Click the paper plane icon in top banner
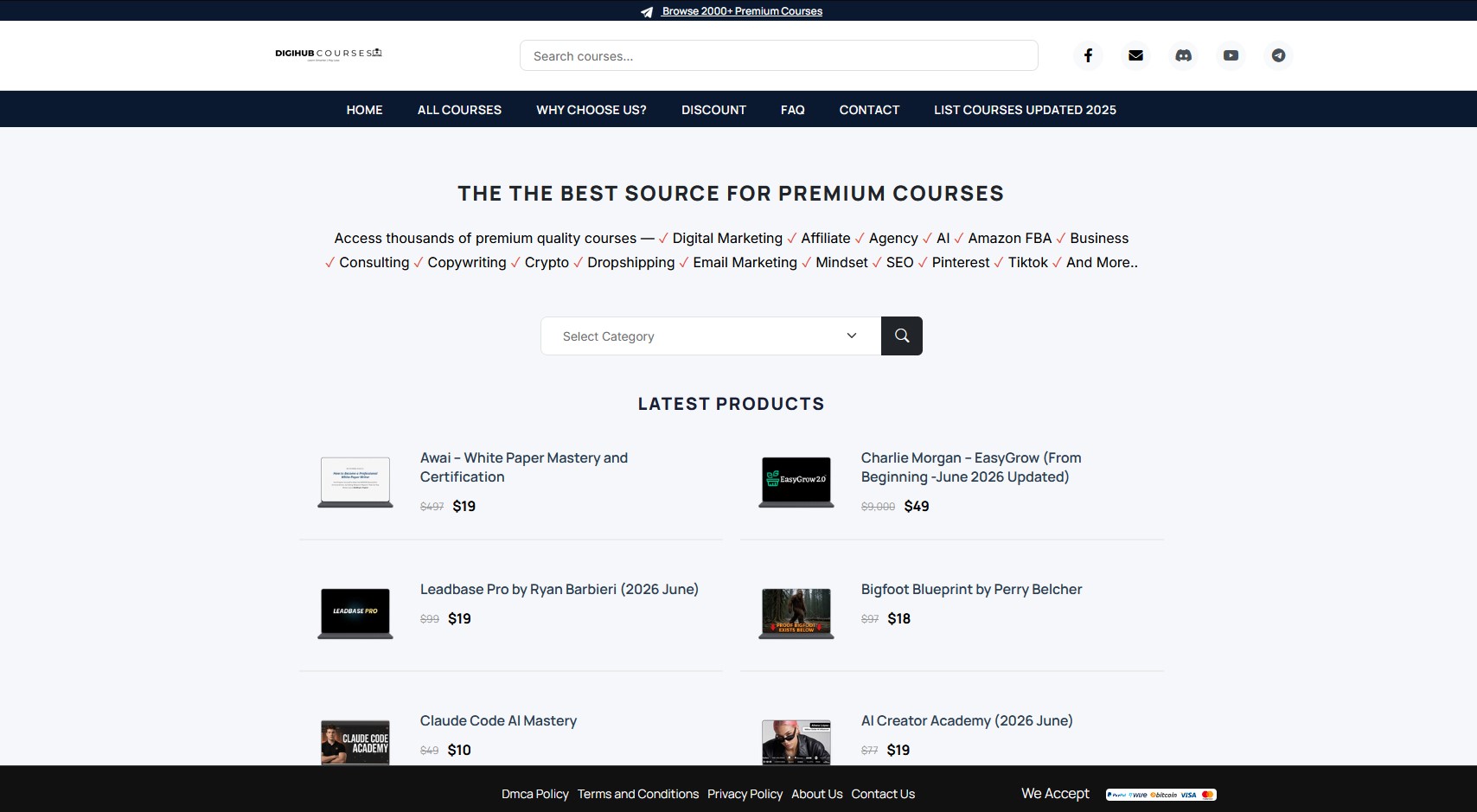 coord(647,12)
